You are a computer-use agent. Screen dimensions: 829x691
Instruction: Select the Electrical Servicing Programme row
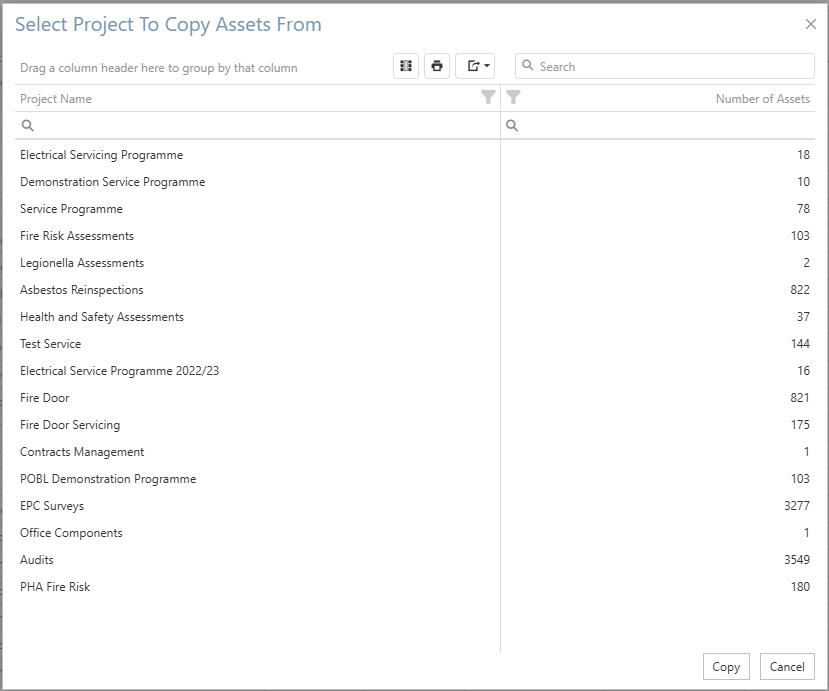(101, 155)
